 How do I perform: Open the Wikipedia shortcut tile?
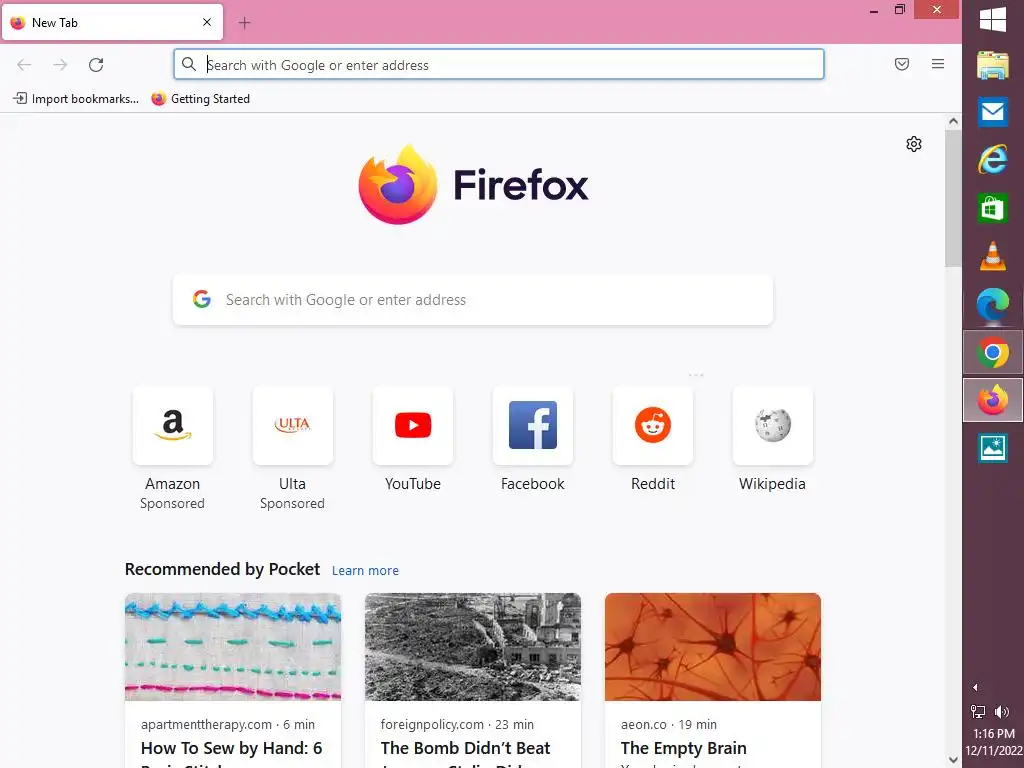[773, 425]
